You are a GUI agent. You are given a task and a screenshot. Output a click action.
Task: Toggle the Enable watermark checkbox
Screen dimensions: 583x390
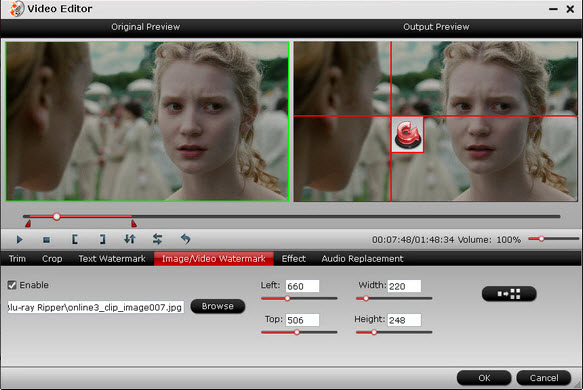12,285
